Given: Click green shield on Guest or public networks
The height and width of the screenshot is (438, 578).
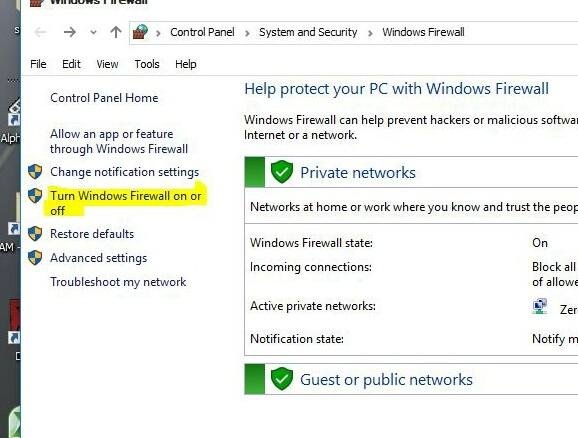Looking at the screenshot, I should (x=282, y=379).
